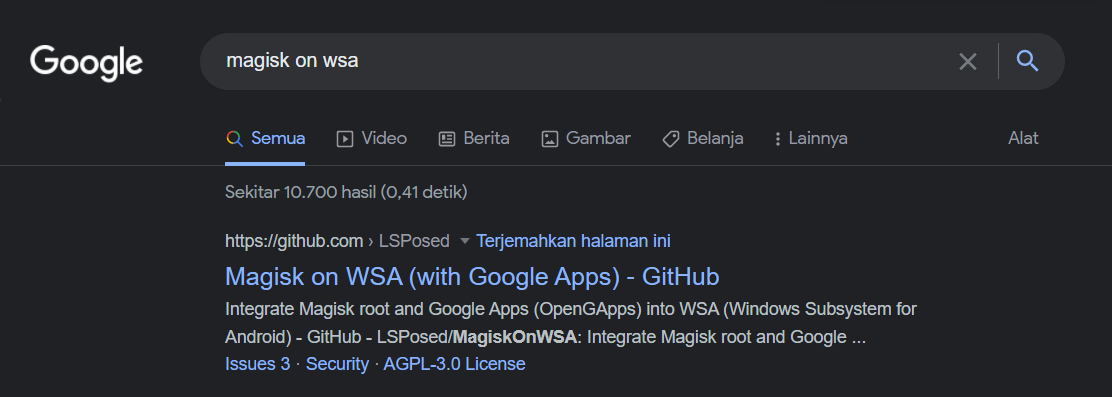Go to the Belanja tab

703,139
